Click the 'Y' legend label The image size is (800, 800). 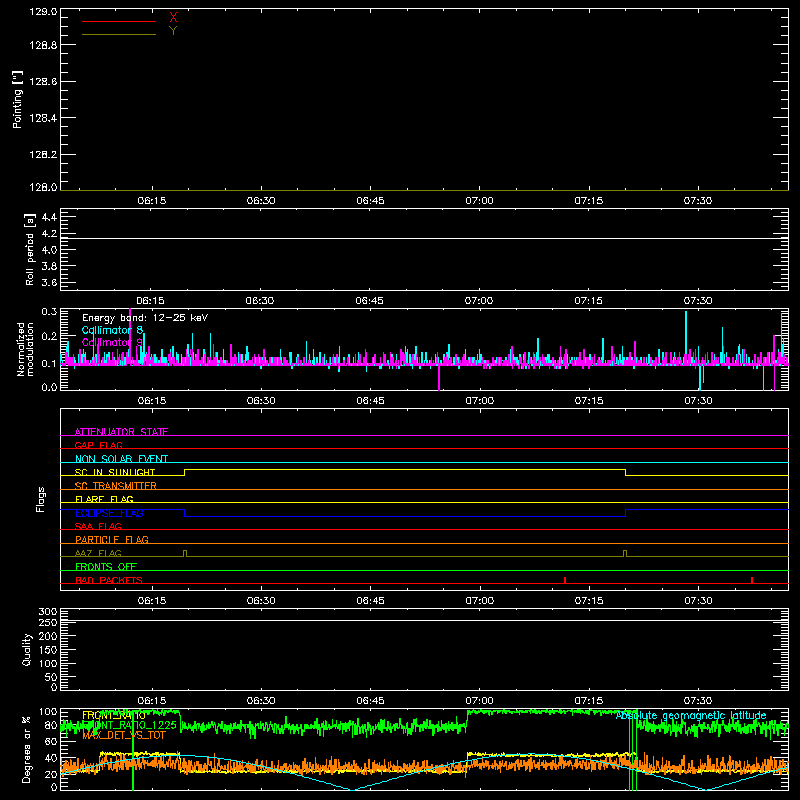(x=173, y=31)
